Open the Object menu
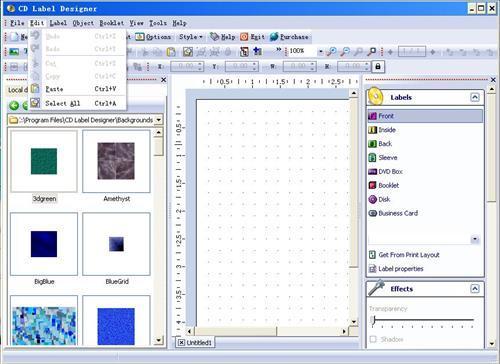 coord(83,23)
